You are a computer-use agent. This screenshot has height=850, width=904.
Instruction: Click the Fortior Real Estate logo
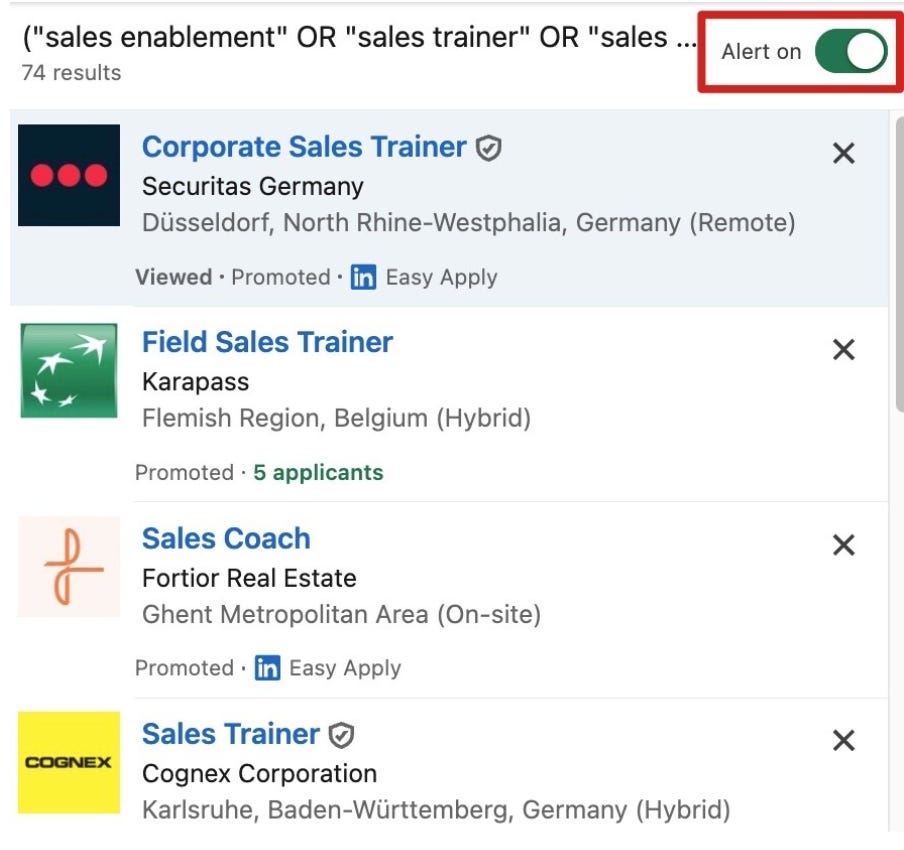click(x=69, y=566)
